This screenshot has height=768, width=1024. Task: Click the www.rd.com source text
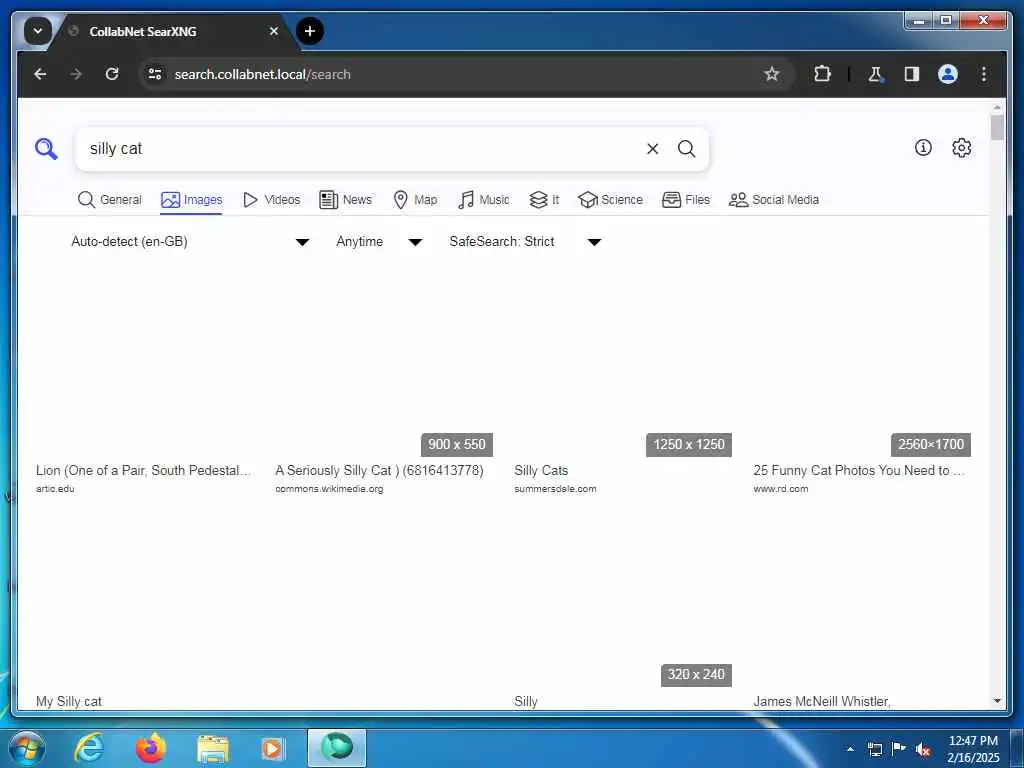point(780,488)
